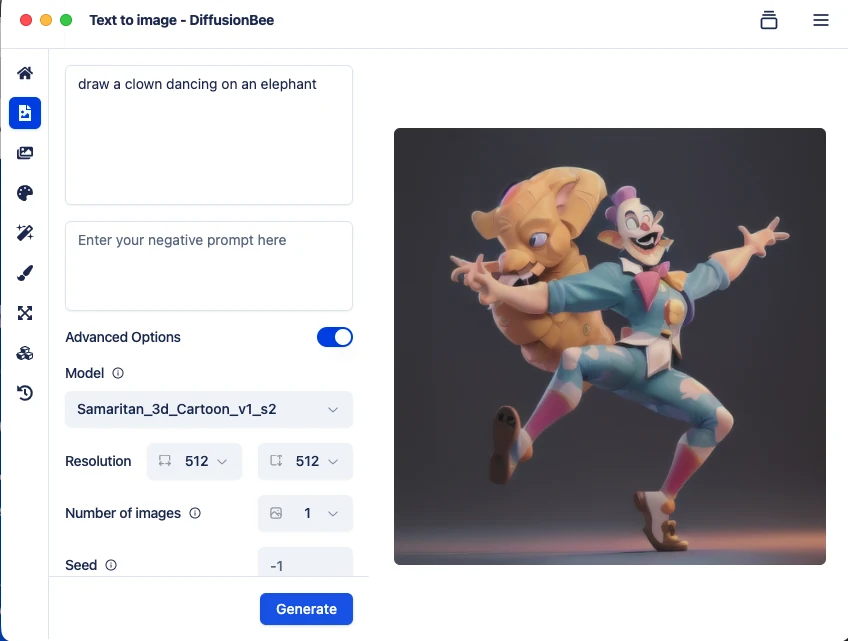Open the Number of images dropdown
This screenshot has width=848, height=641.
point(305,513)
